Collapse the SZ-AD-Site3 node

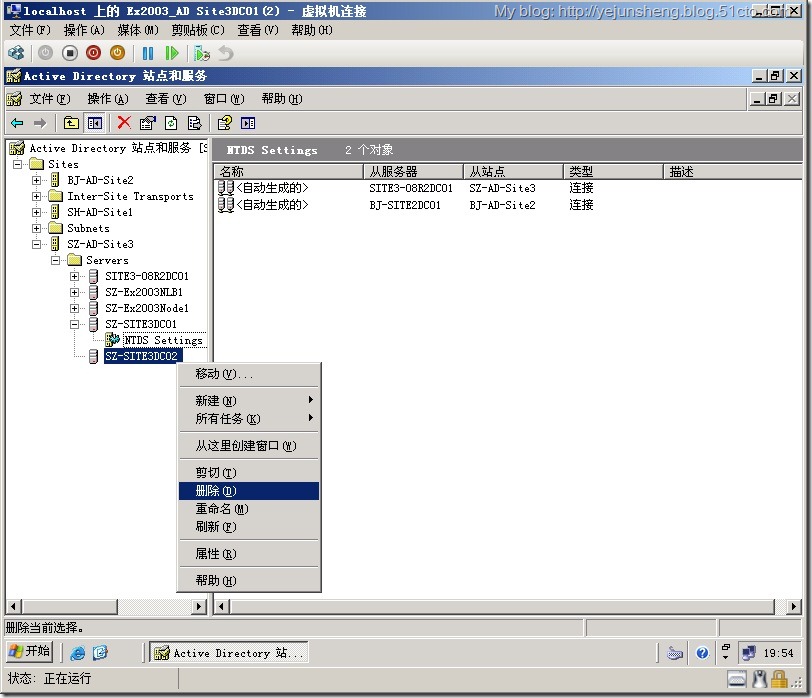[x=36, y=244]
